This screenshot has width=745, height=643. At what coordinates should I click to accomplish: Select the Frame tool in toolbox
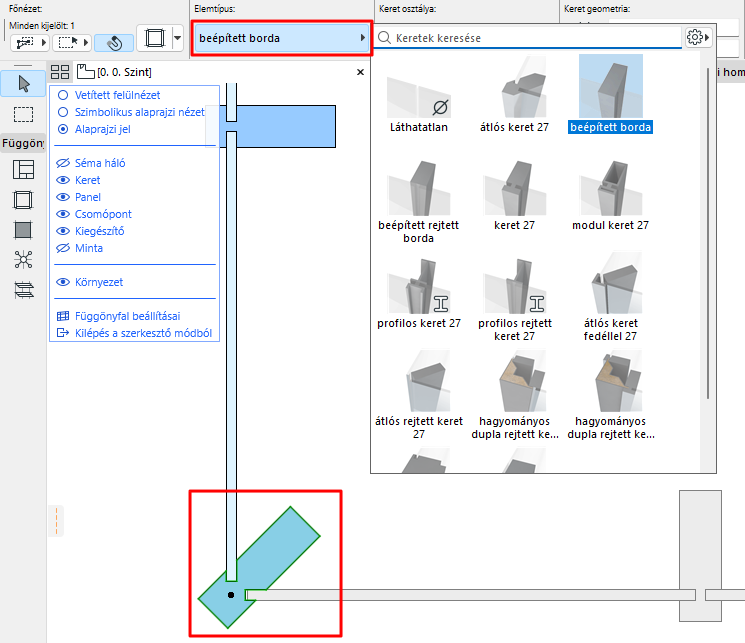click(23, 200)
